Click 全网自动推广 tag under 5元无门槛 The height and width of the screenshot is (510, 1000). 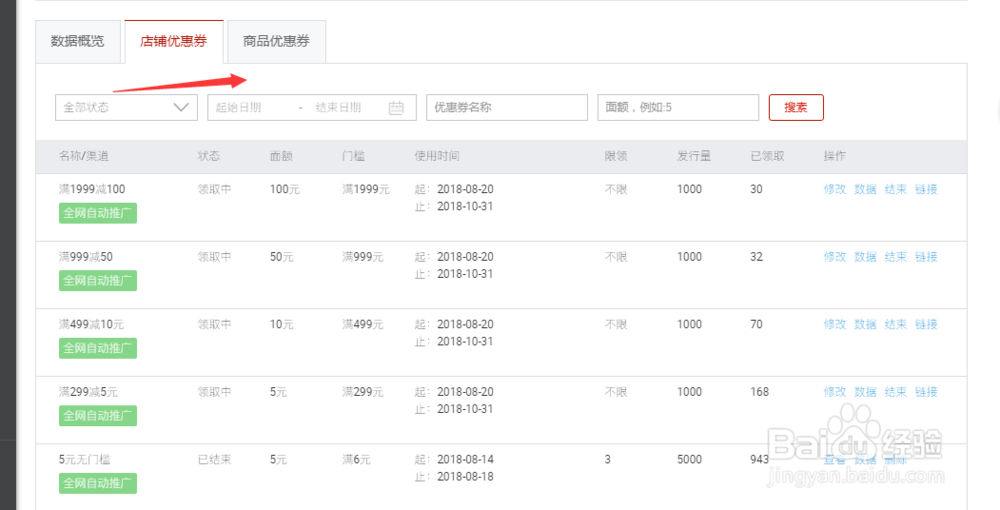click(x=98, y=483)
